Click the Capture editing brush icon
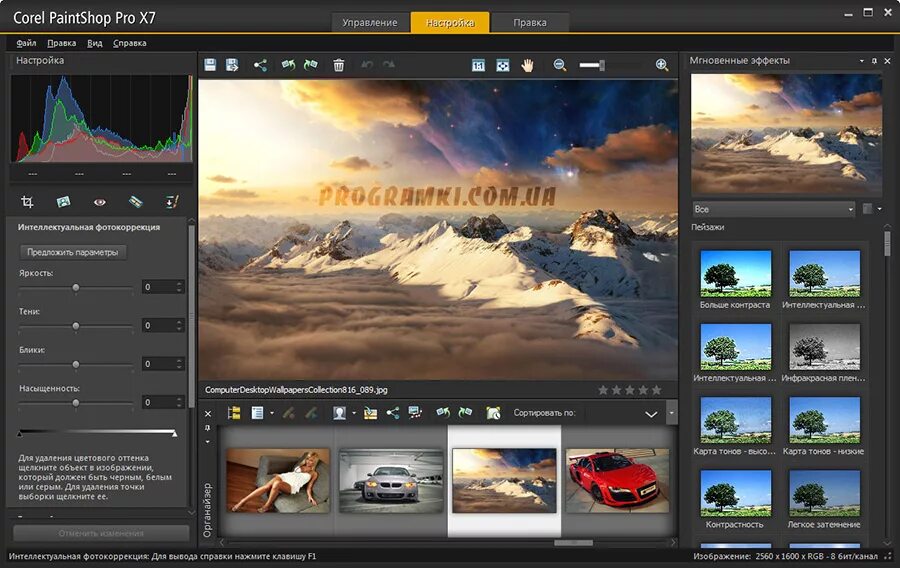Image resolution: width=900 pixels, height=568 pixels. (289, 413)
